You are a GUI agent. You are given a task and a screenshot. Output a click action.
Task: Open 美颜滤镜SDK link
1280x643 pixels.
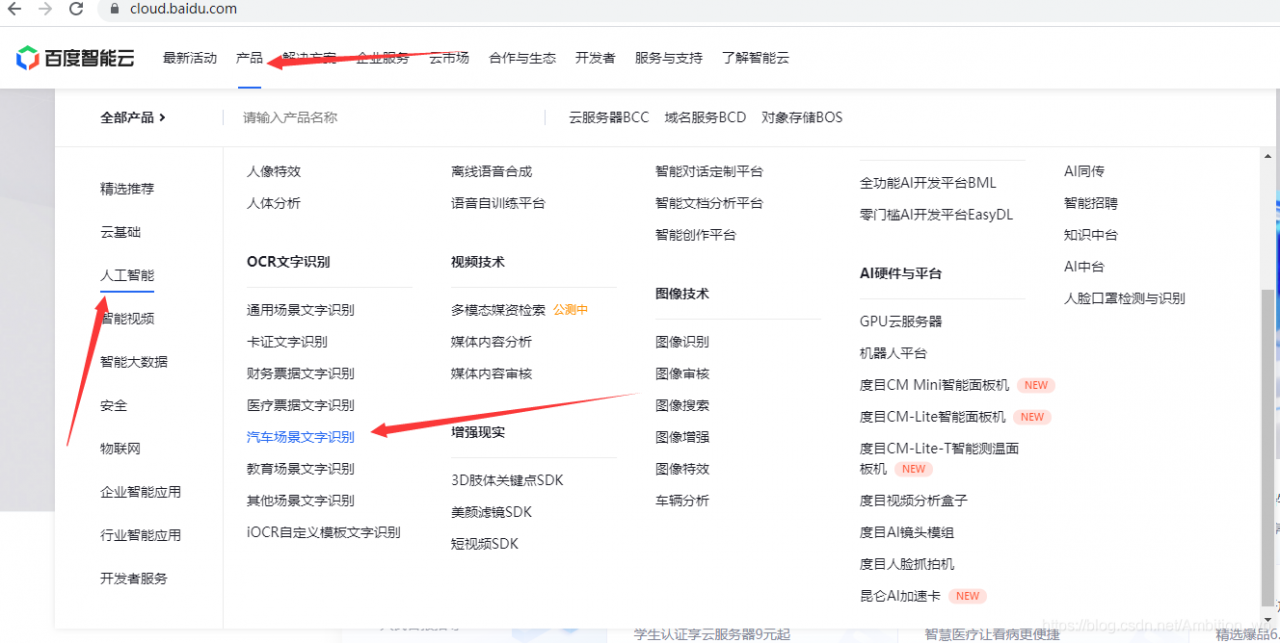coord(491,512)
